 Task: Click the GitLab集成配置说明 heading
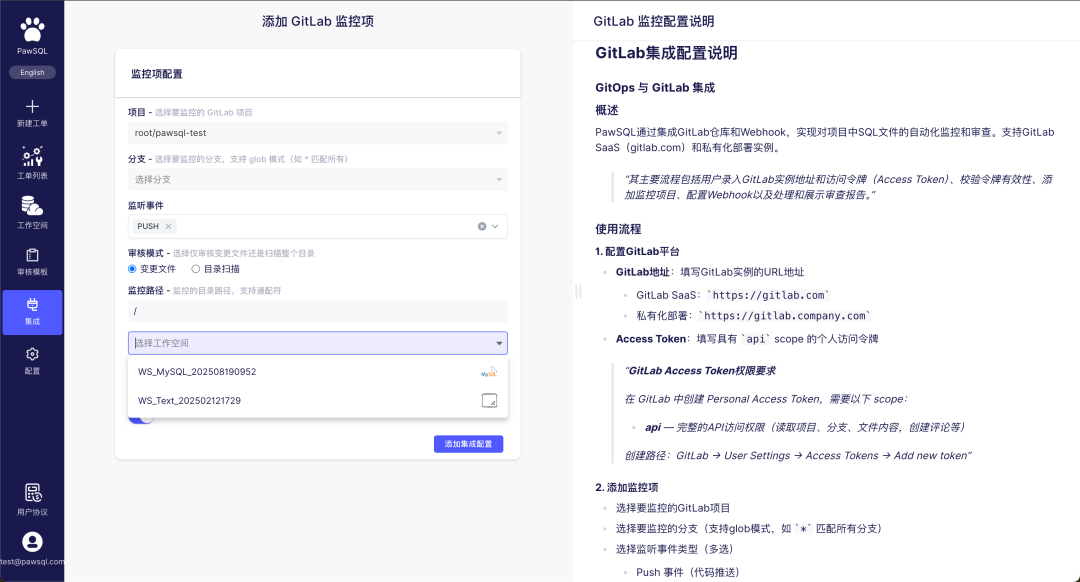point(666,53)
